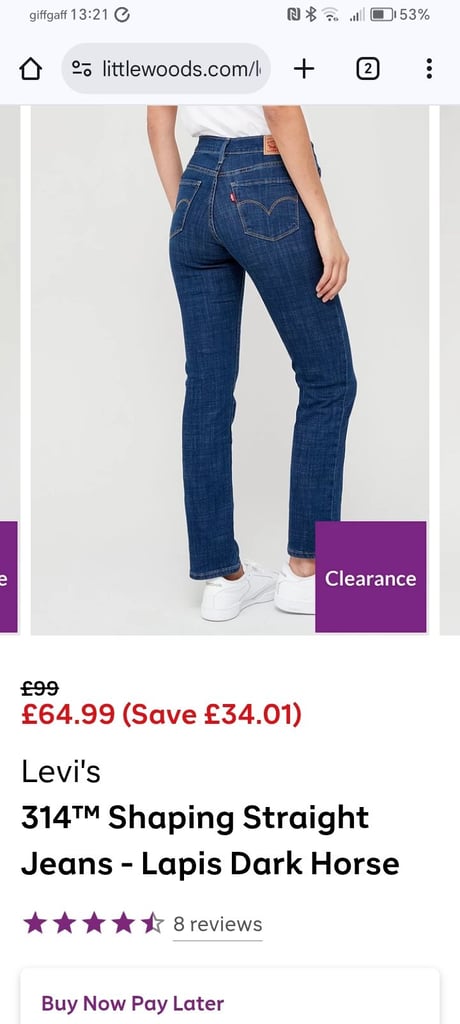Tap the Levi's brand name
This screenshot has height=1024, width=460.
[x=61, y=771]
